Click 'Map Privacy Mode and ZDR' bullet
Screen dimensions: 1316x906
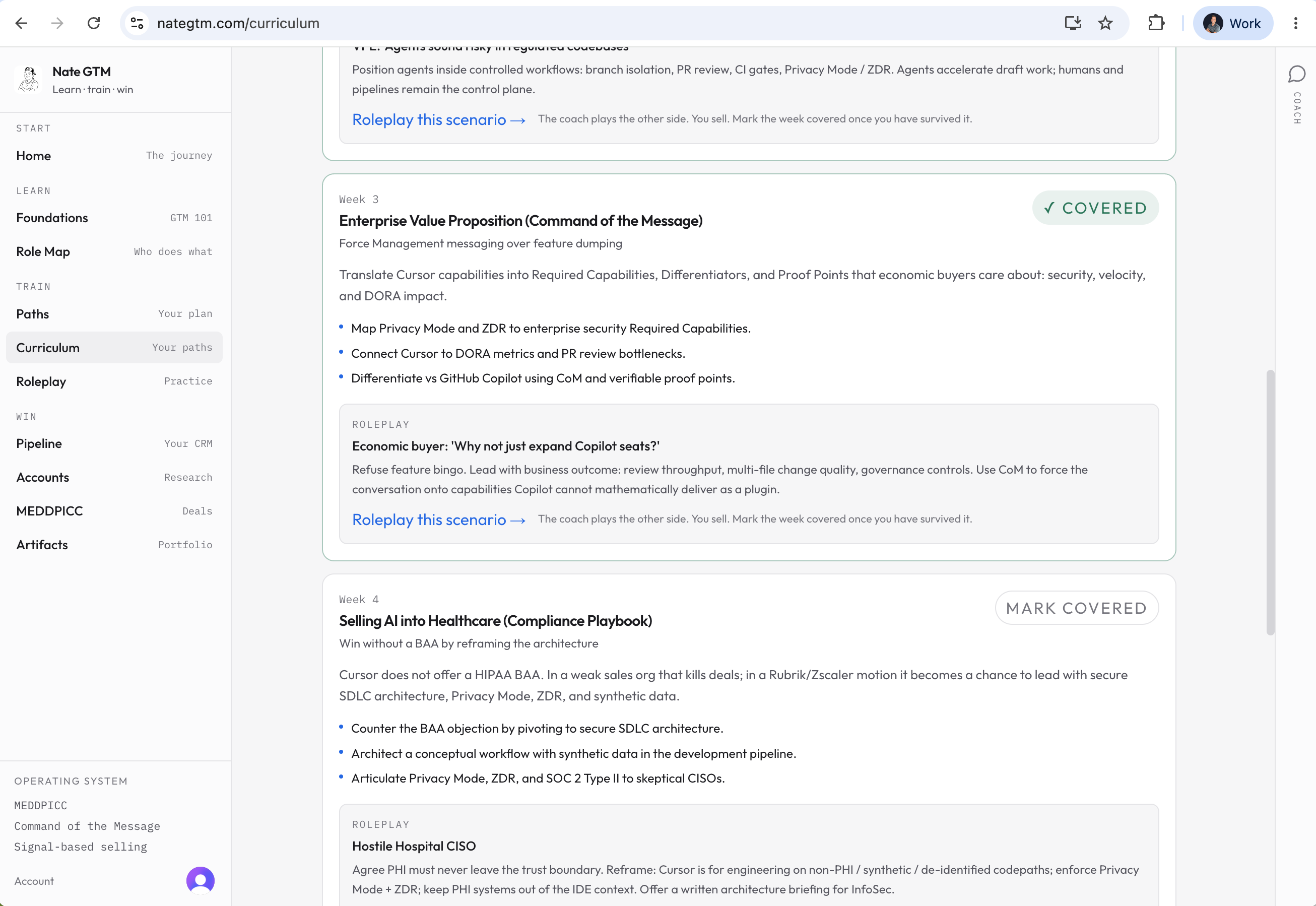point(551,328)
